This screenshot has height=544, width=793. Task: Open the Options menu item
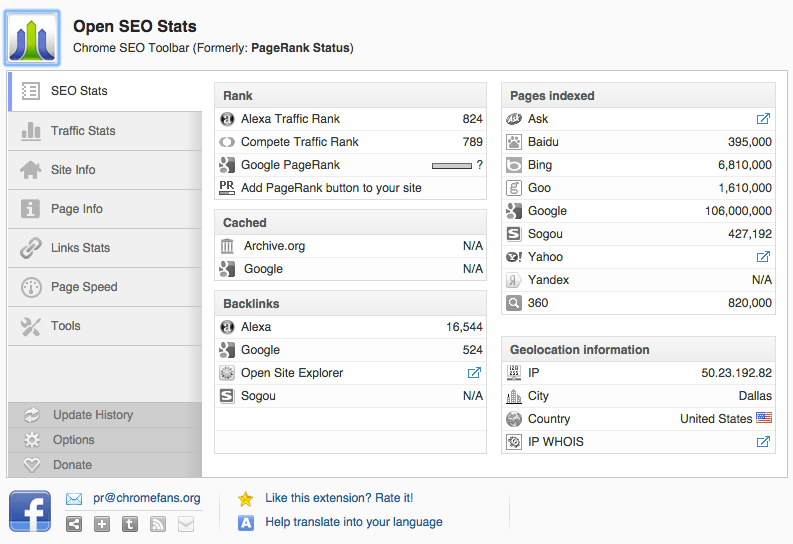pos(74,440)
